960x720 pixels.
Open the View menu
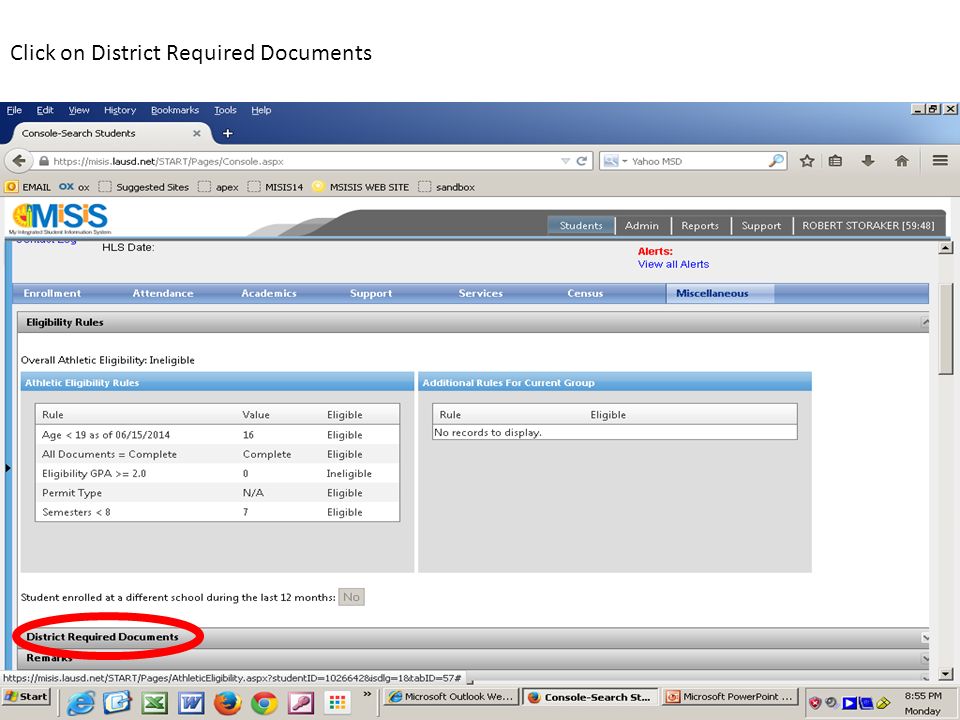(79, 110)
